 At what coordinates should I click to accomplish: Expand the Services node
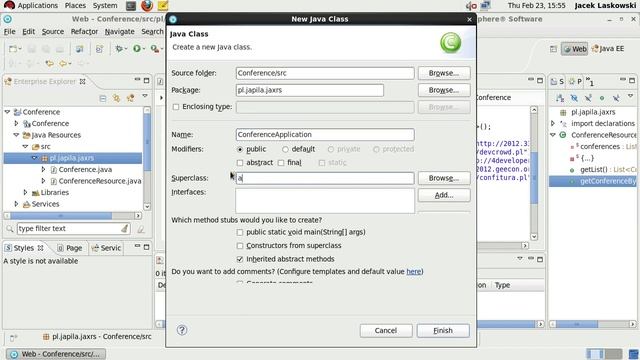16,204
